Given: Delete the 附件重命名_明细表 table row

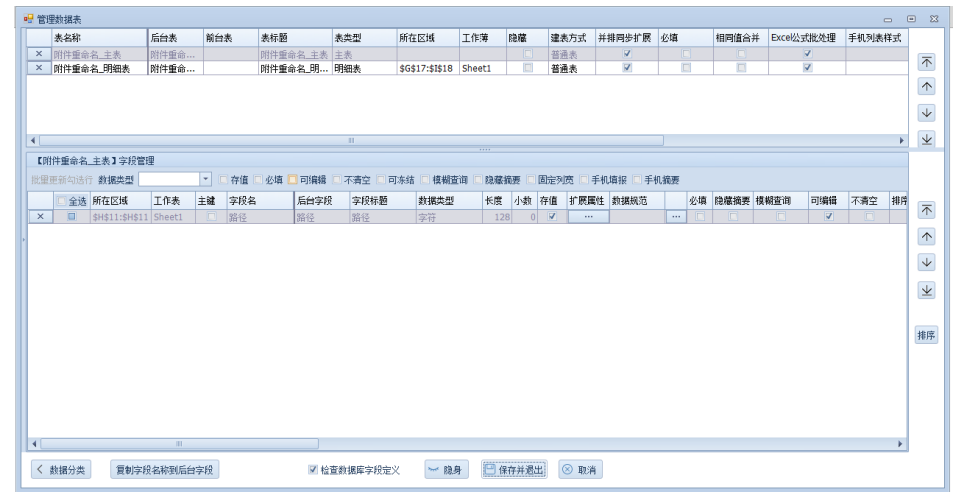Looking at the screenshot, I should pos(39,68).
